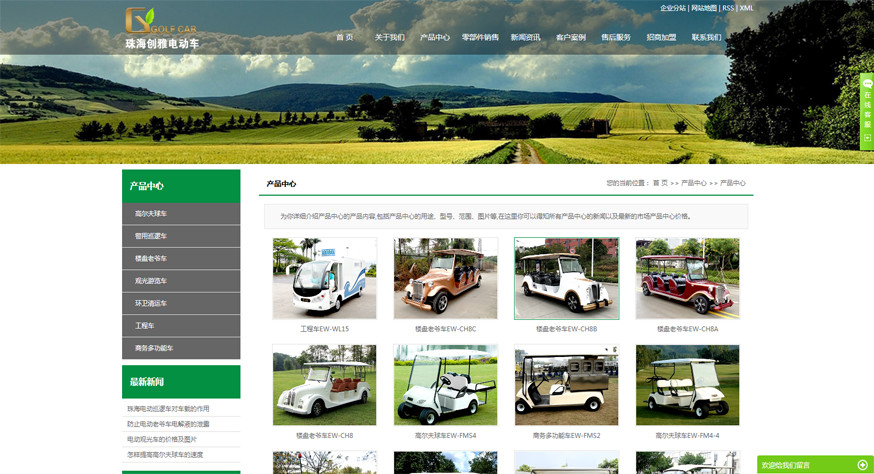Click the green 最新新闻 sidebar header

point(181,382)
